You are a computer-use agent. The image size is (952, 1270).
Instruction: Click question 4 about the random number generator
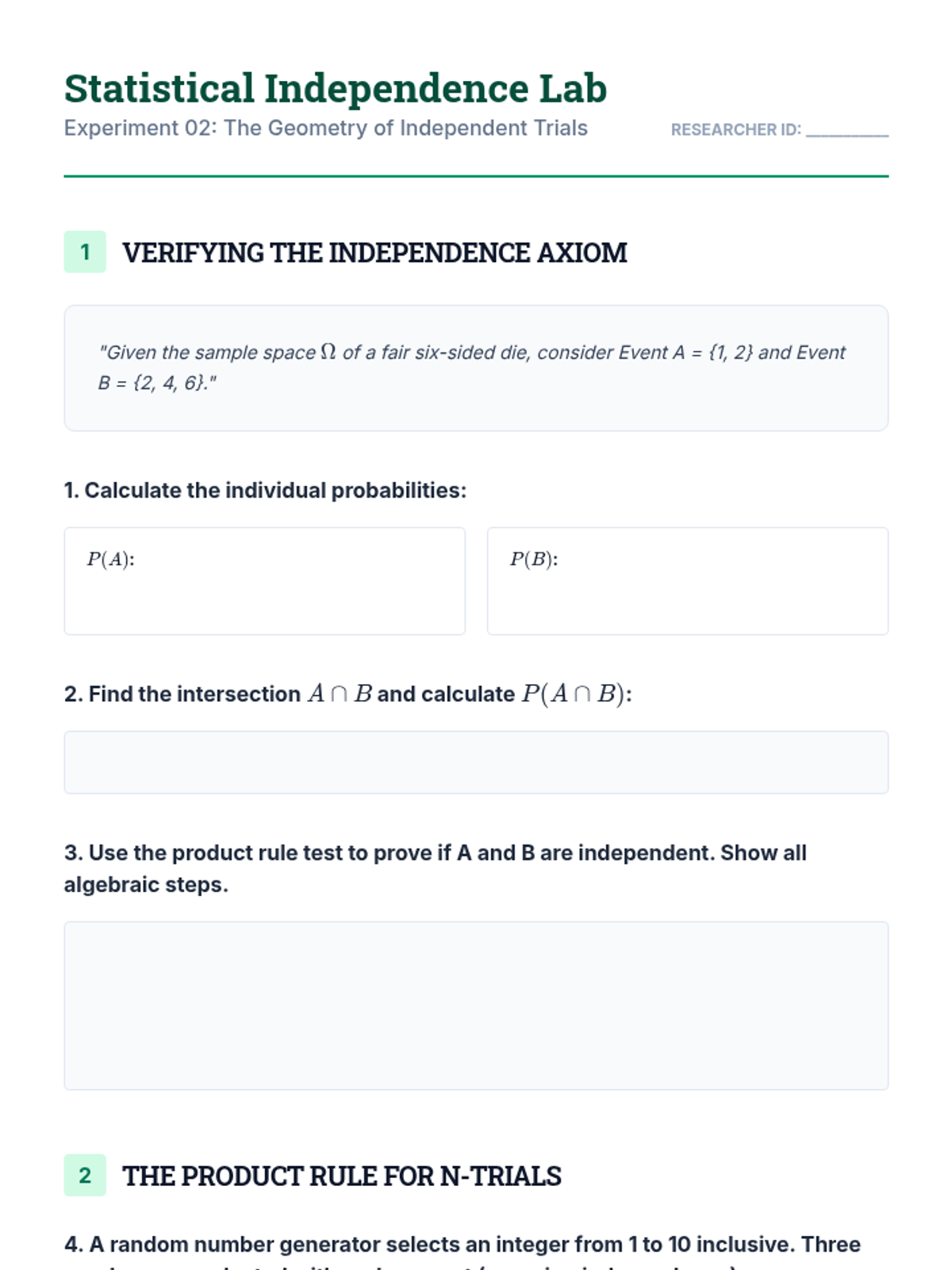pyautogui.click(x=462, y=1245)
